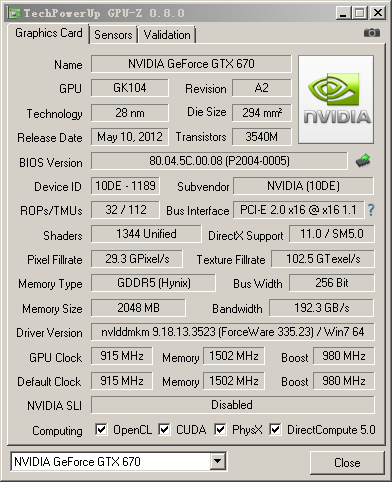Viewport: 392px width, 482px height.
Task: Click the "Release Date" label
Action: [x=50, y=138]
